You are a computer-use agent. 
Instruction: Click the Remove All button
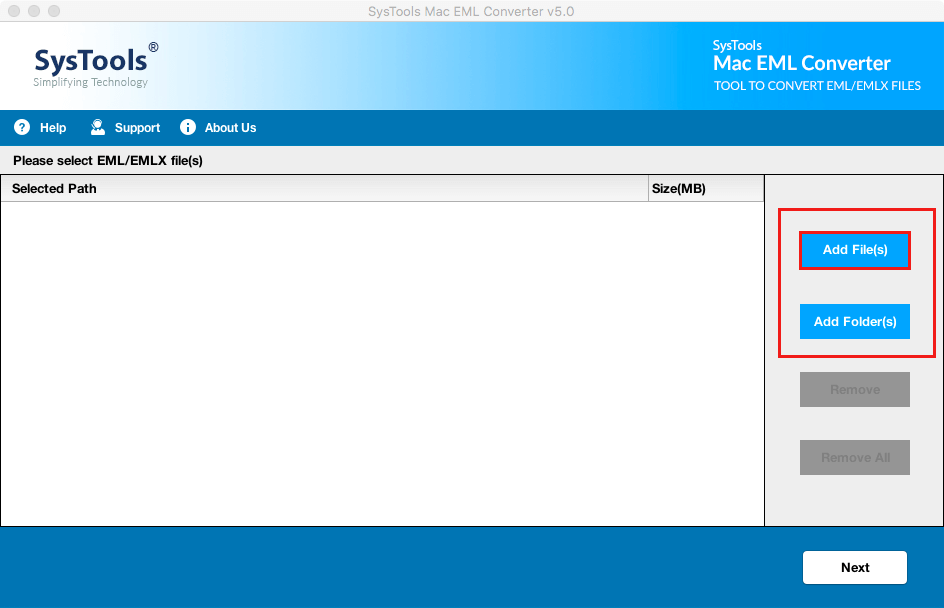click(854, 457)
